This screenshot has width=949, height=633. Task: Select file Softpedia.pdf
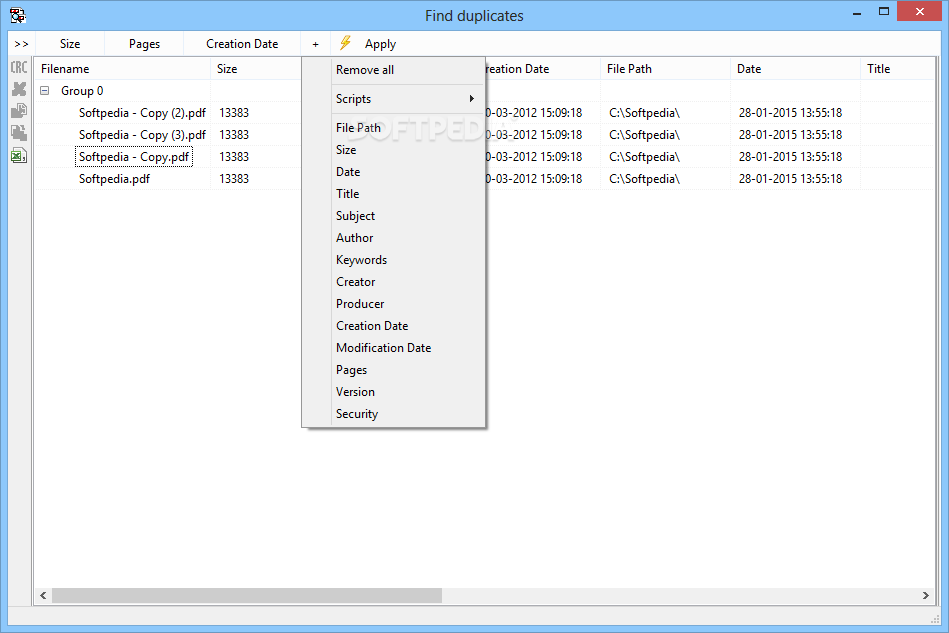(114, 179)
